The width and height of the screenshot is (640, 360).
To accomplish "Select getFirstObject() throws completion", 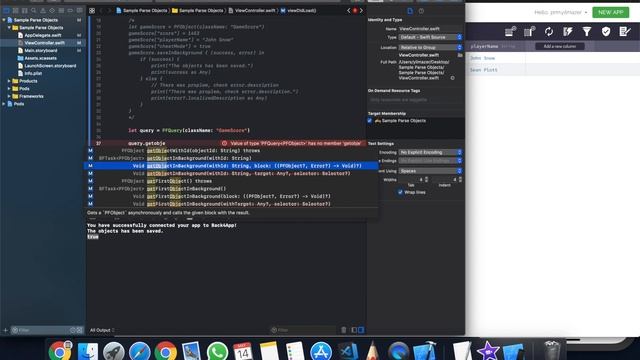I will [x=231, y=181].
